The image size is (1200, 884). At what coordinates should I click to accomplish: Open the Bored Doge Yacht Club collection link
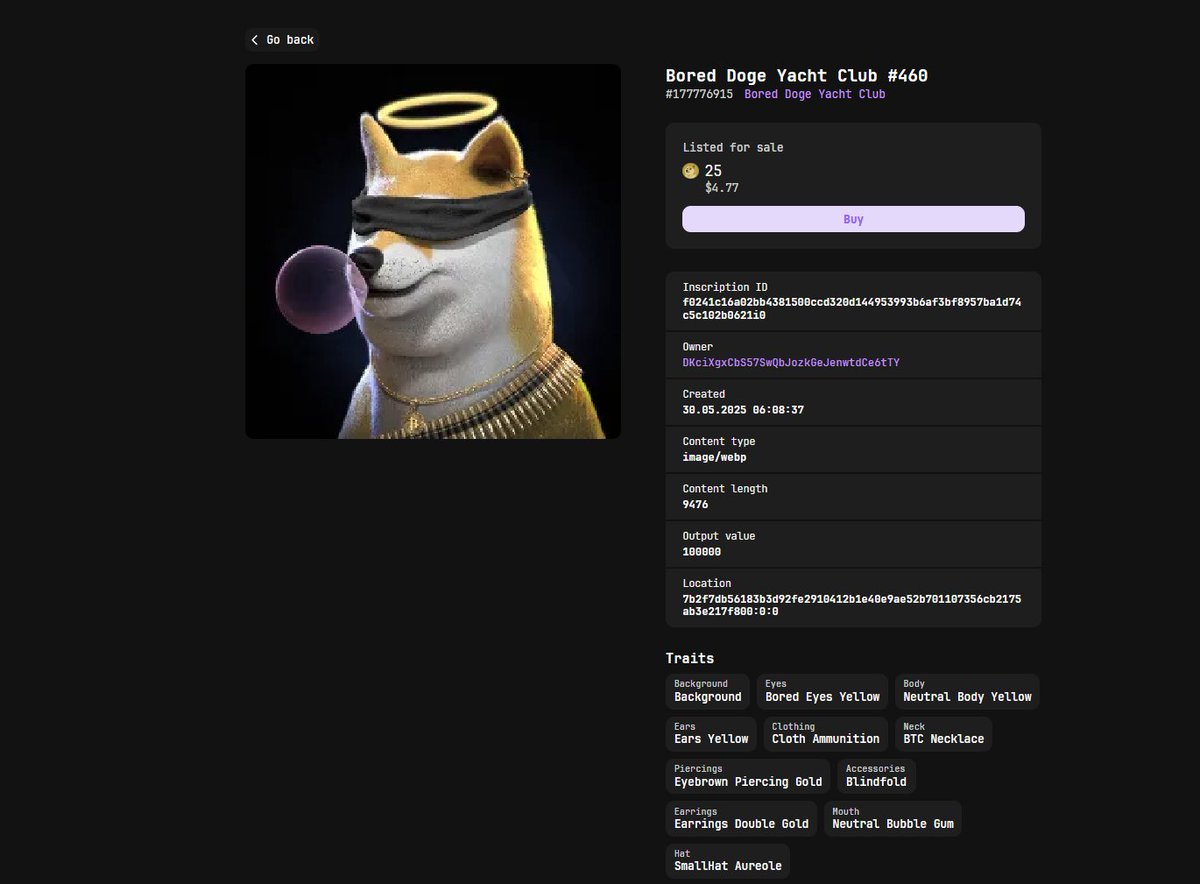click(x=814, y=94)
